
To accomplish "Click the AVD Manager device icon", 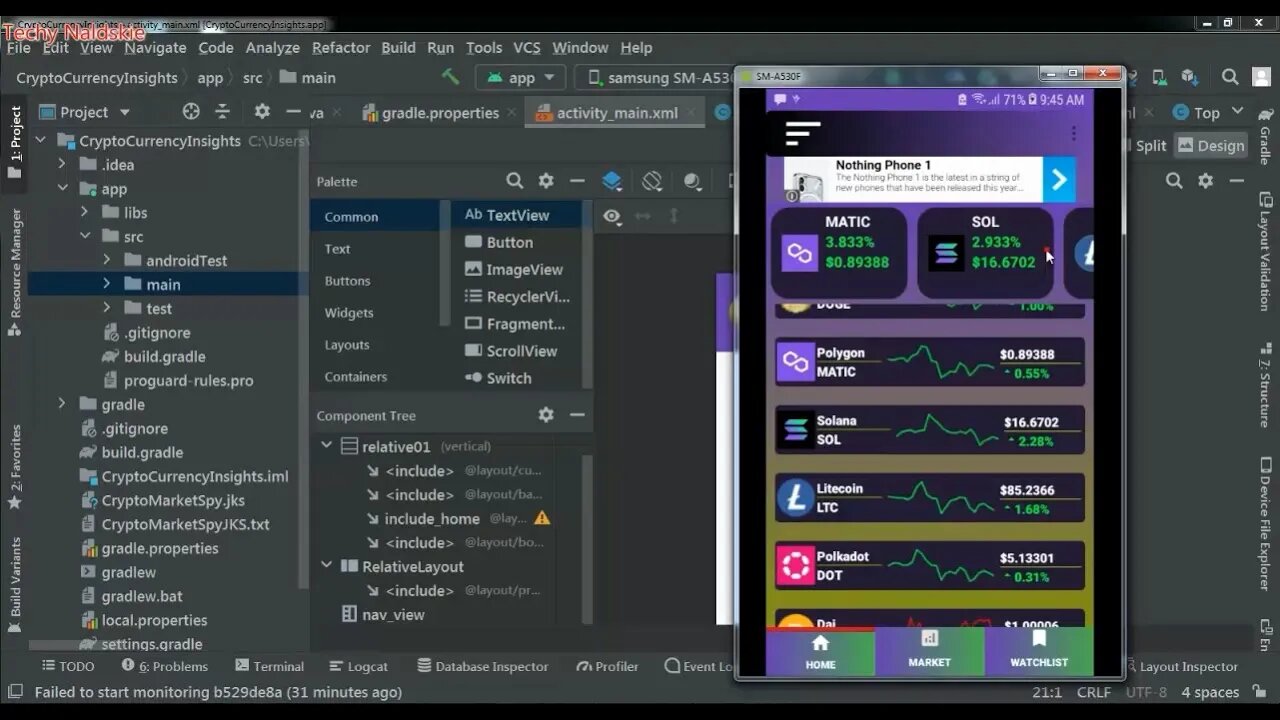I will pyautogui.click(x=1160, y=77).
